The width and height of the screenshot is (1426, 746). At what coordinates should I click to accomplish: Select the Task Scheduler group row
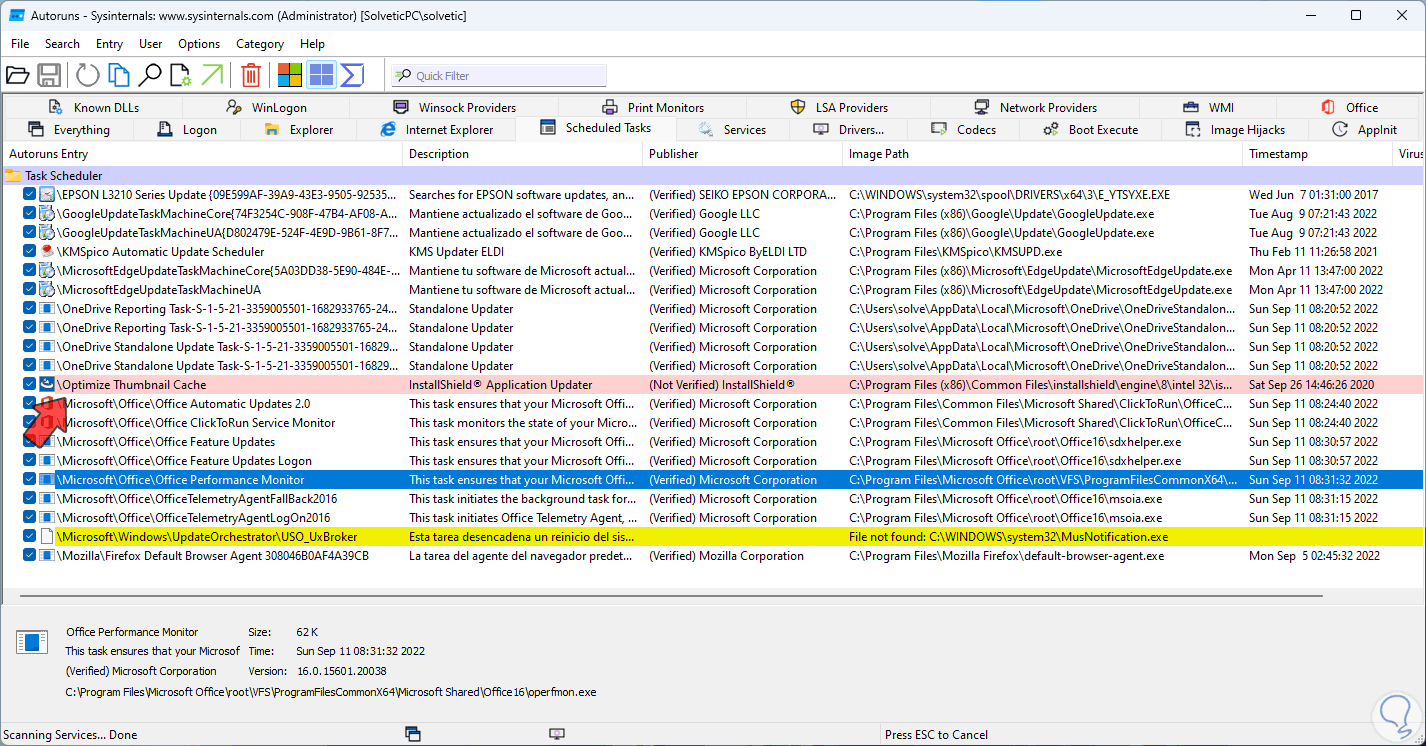pyautogui.click(x=713, y=176)
